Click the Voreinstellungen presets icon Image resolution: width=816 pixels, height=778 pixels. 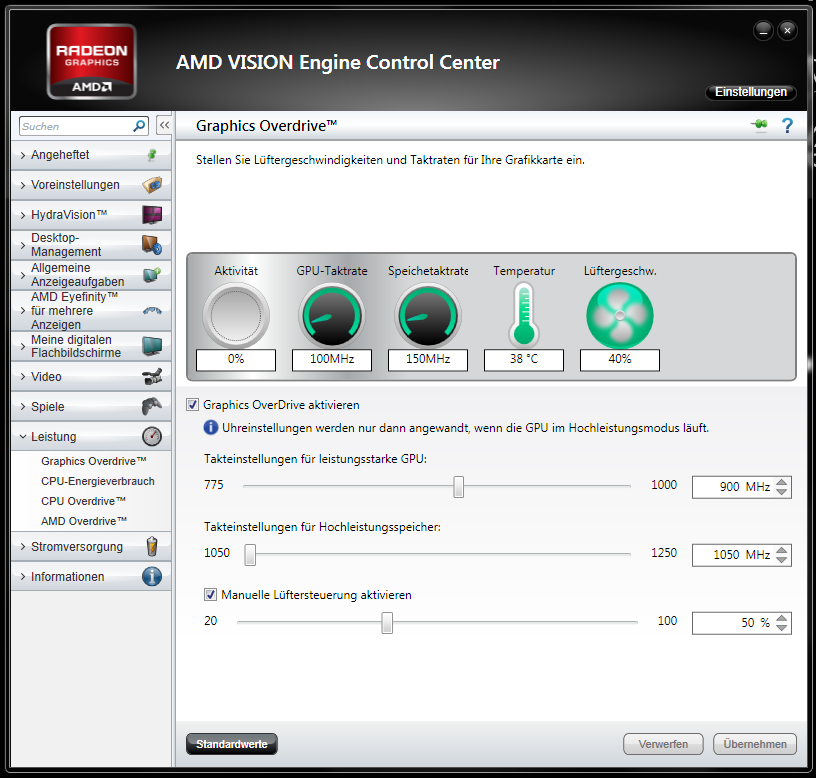tap(152, 185)
